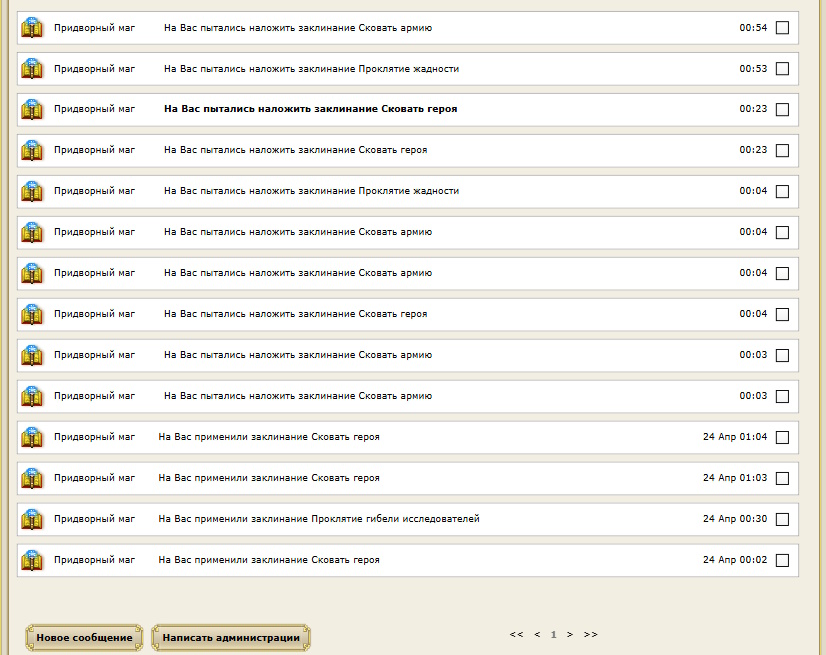826x655 pixels.
Task: Open the bold unread Сковать героя message
Action: (310, 109)
